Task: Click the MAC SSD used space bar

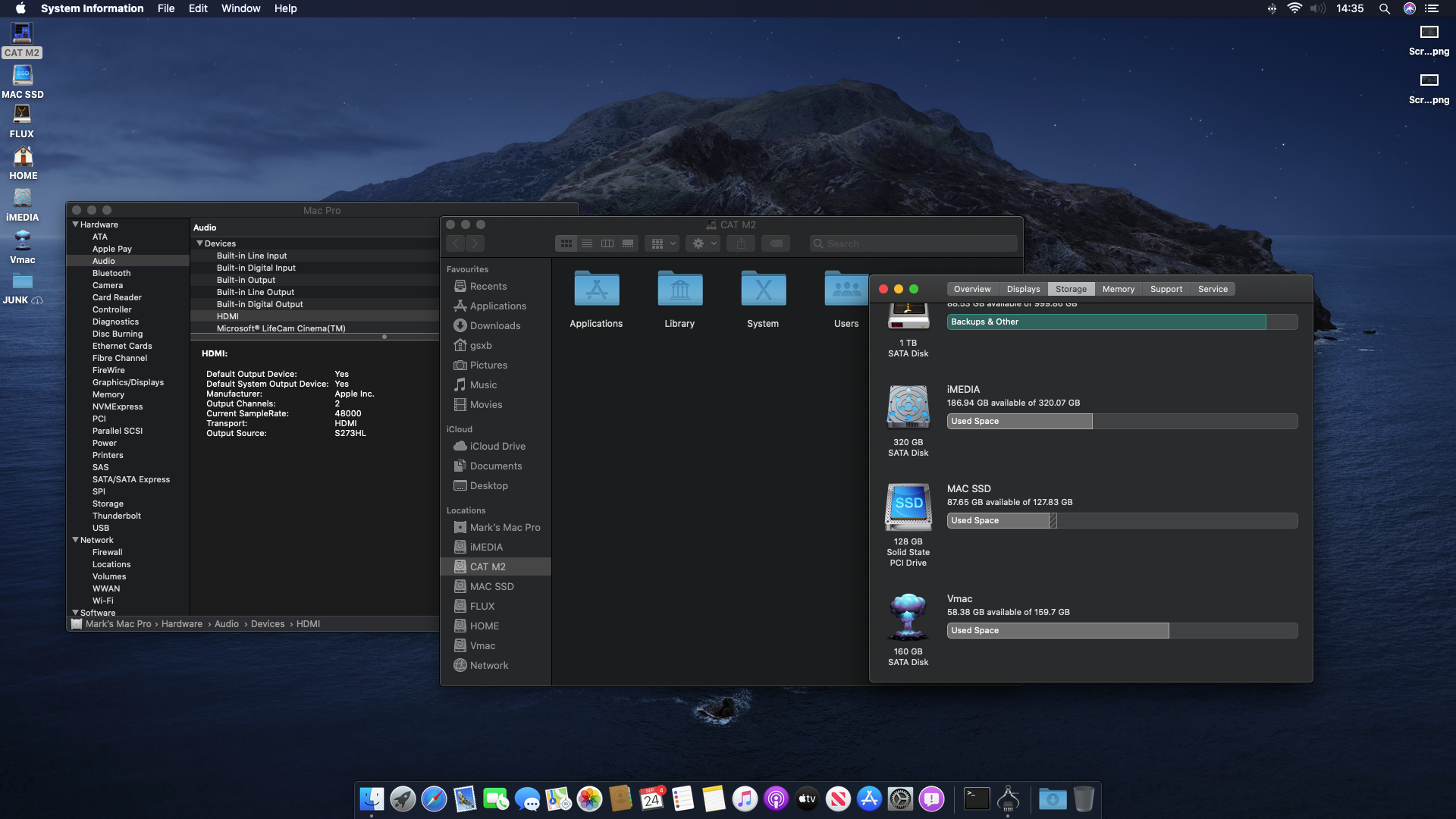Action: tap(998, 520)
